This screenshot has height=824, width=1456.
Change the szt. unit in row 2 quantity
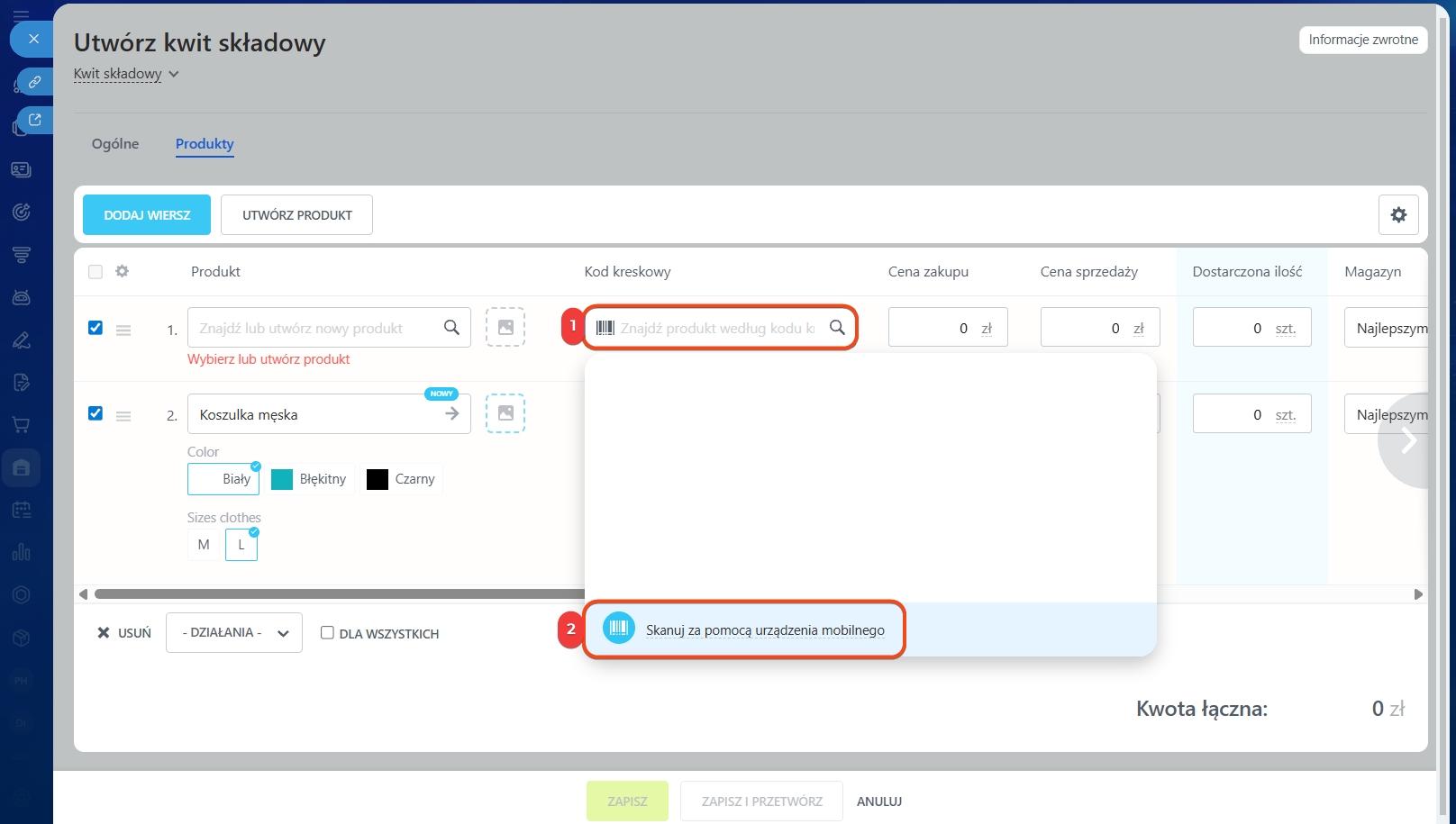pyautogui.click(x=1286, y=415)
